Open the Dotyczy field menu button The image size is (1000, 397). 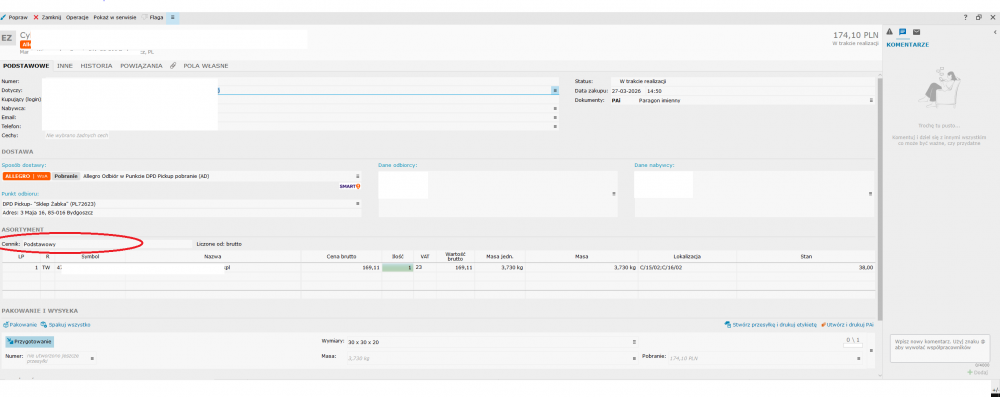click(555, 91)
